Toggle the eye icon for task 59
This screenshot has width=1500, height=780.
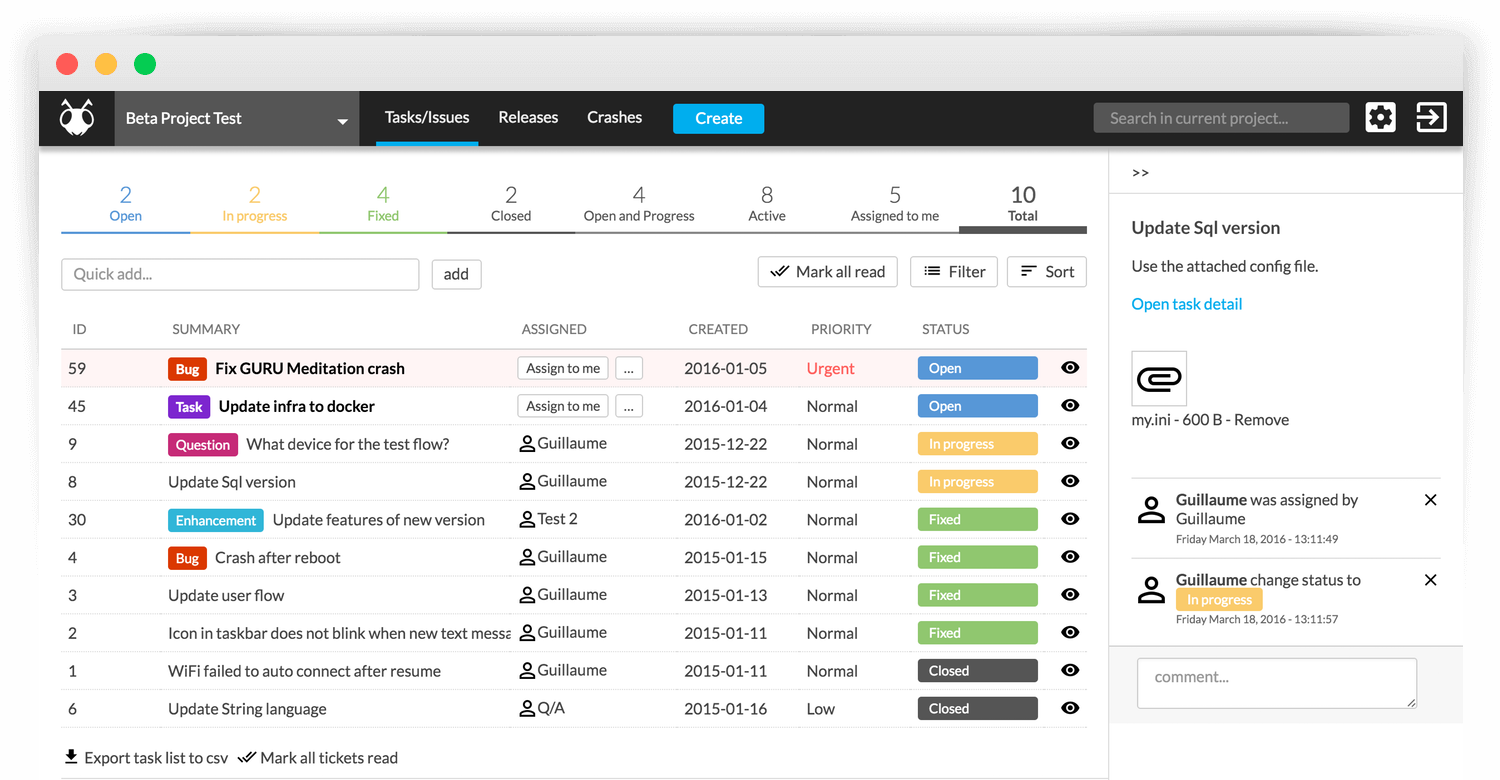[1070, 368]
